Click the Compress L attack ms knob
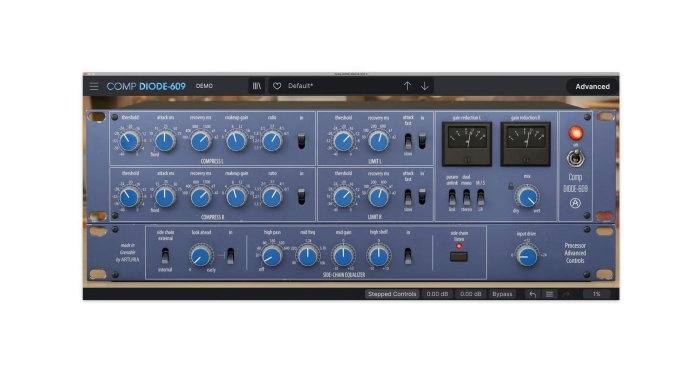Viewport: 700px width, 372px height. click(165, 142)
